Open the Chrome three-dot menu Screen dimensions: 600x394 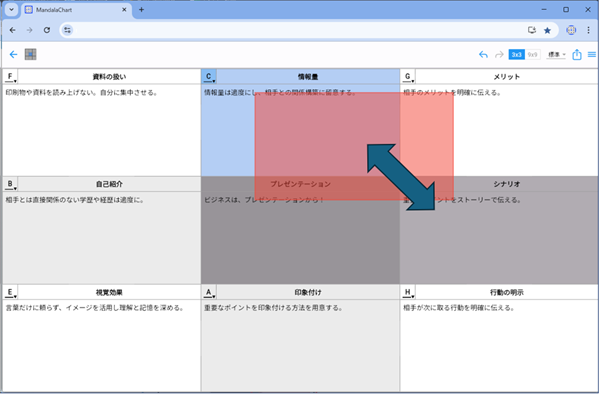pos(589,30)
